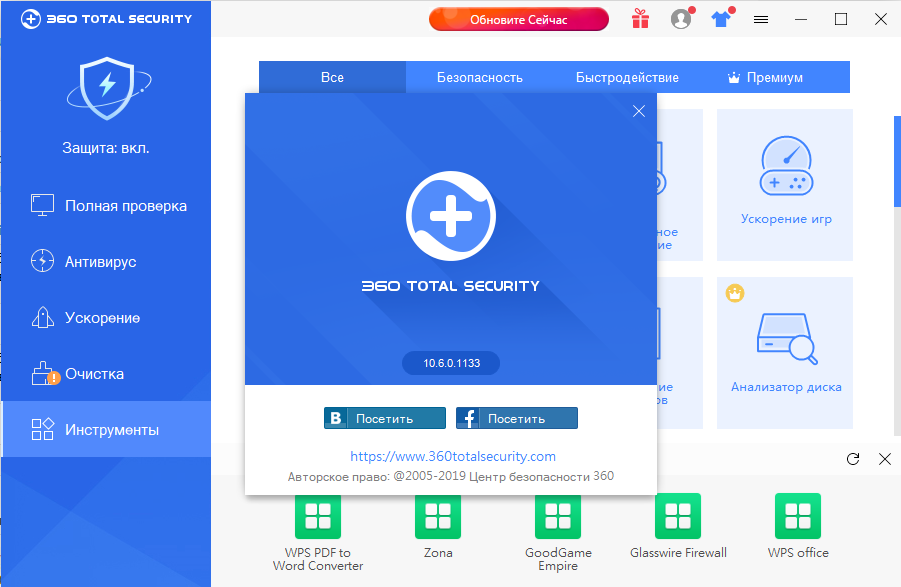Screen dimensions: 901x587
Task: Click the Ускорение игр label
Action: [x=786, y=219]
